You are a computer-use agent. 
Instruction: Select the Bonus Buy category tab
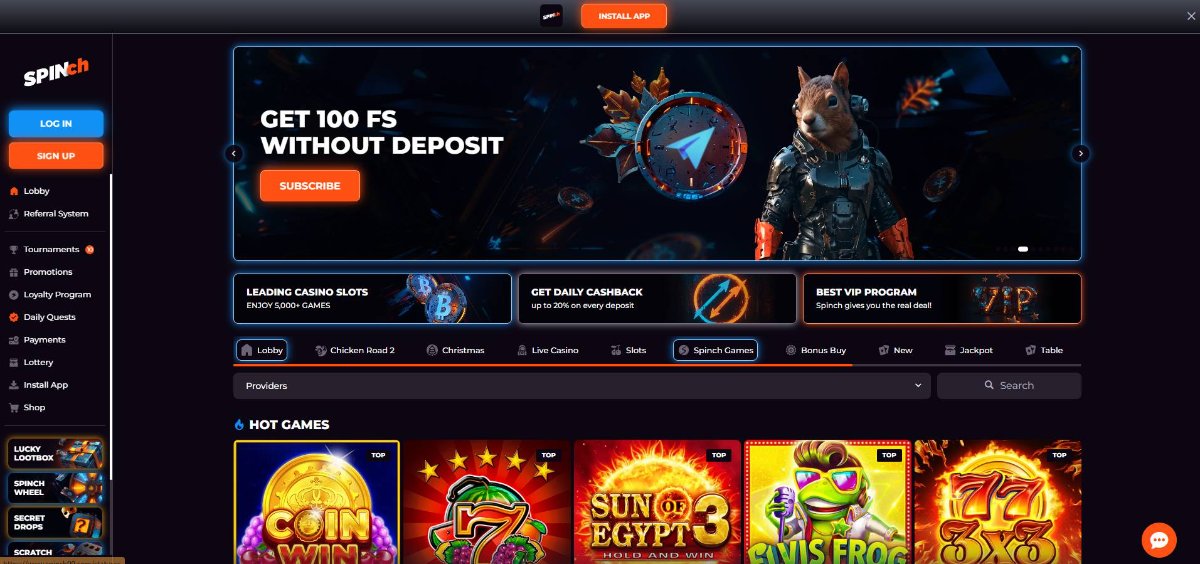[816, 350]
